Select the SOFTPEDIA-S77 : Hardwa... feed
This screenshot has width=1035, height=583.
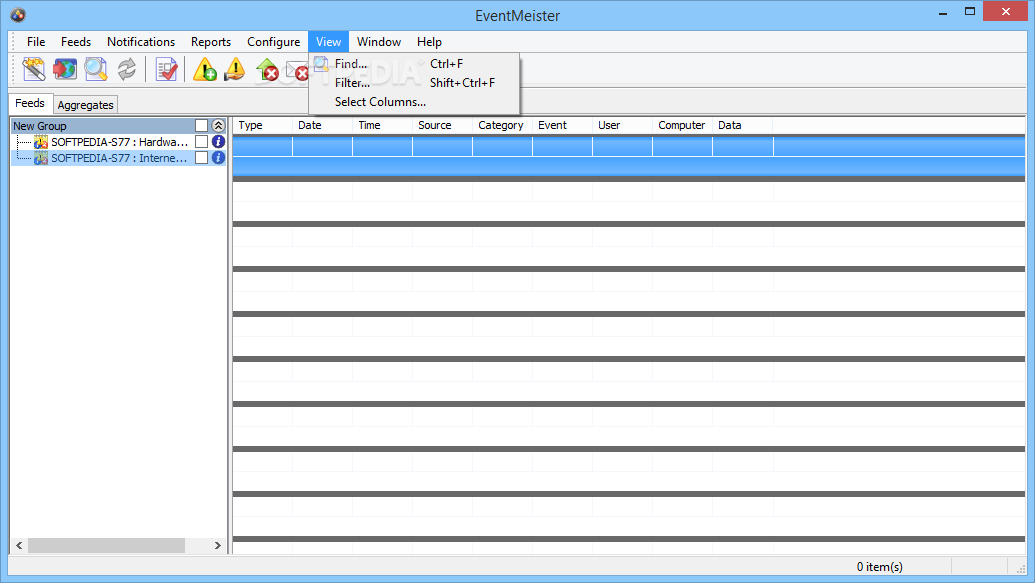[x=119, y=142]
